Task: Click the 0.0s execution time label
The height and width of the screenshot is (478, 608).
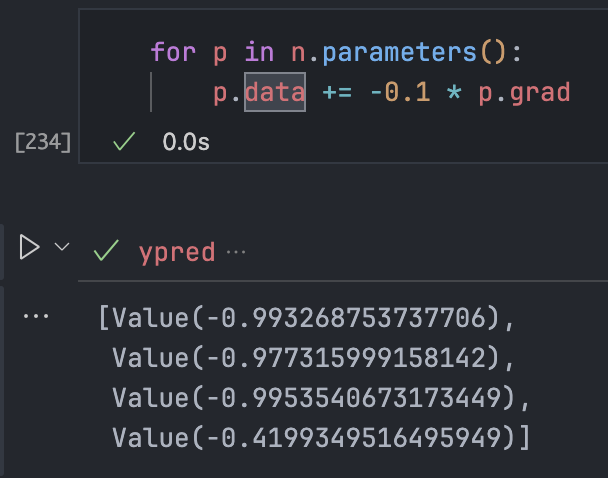Action: click(x=186, y=142)
